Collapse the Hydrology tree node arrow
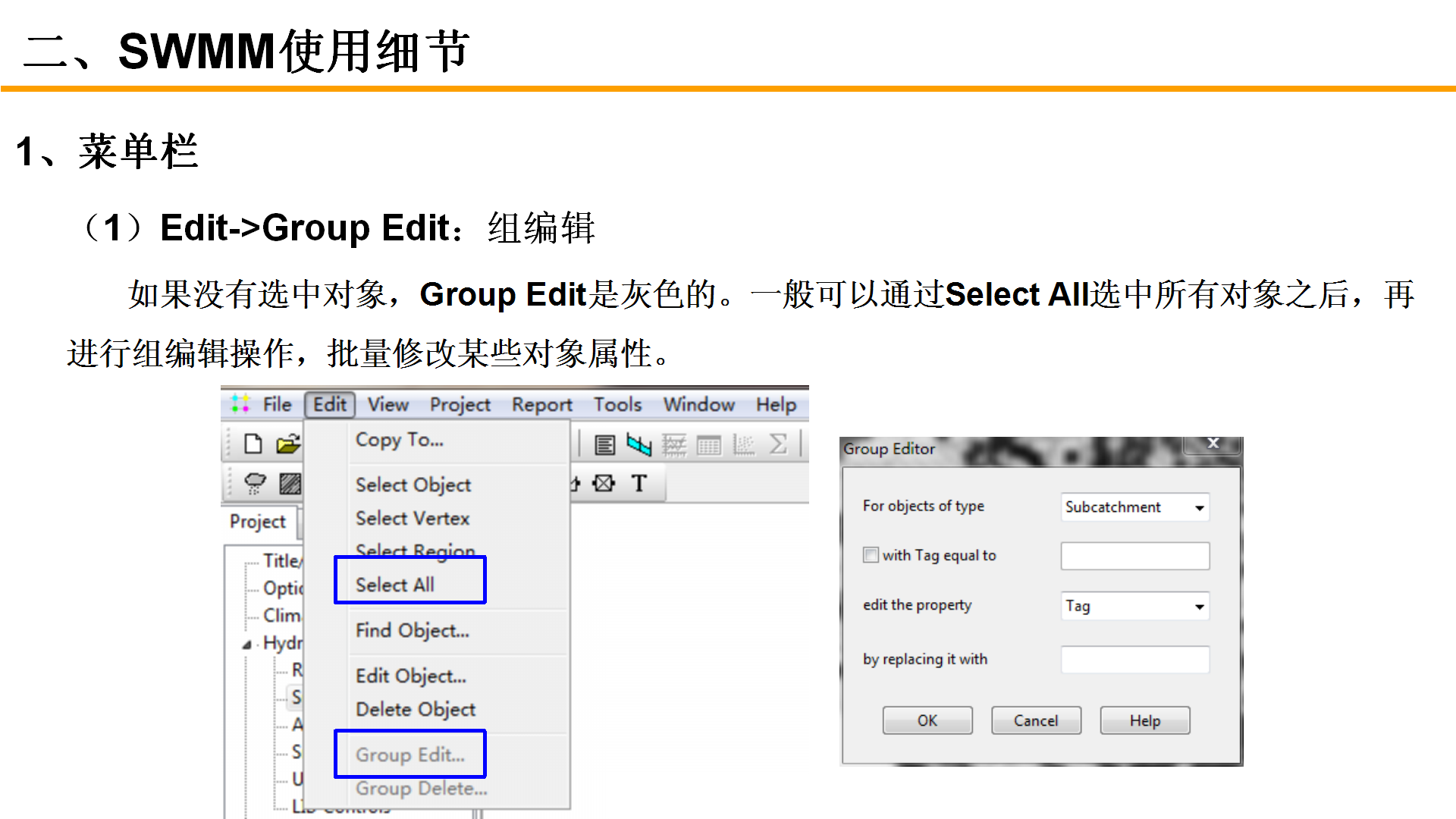The width and height of the screenshot is (1456, 819). (x=247, y=645)
